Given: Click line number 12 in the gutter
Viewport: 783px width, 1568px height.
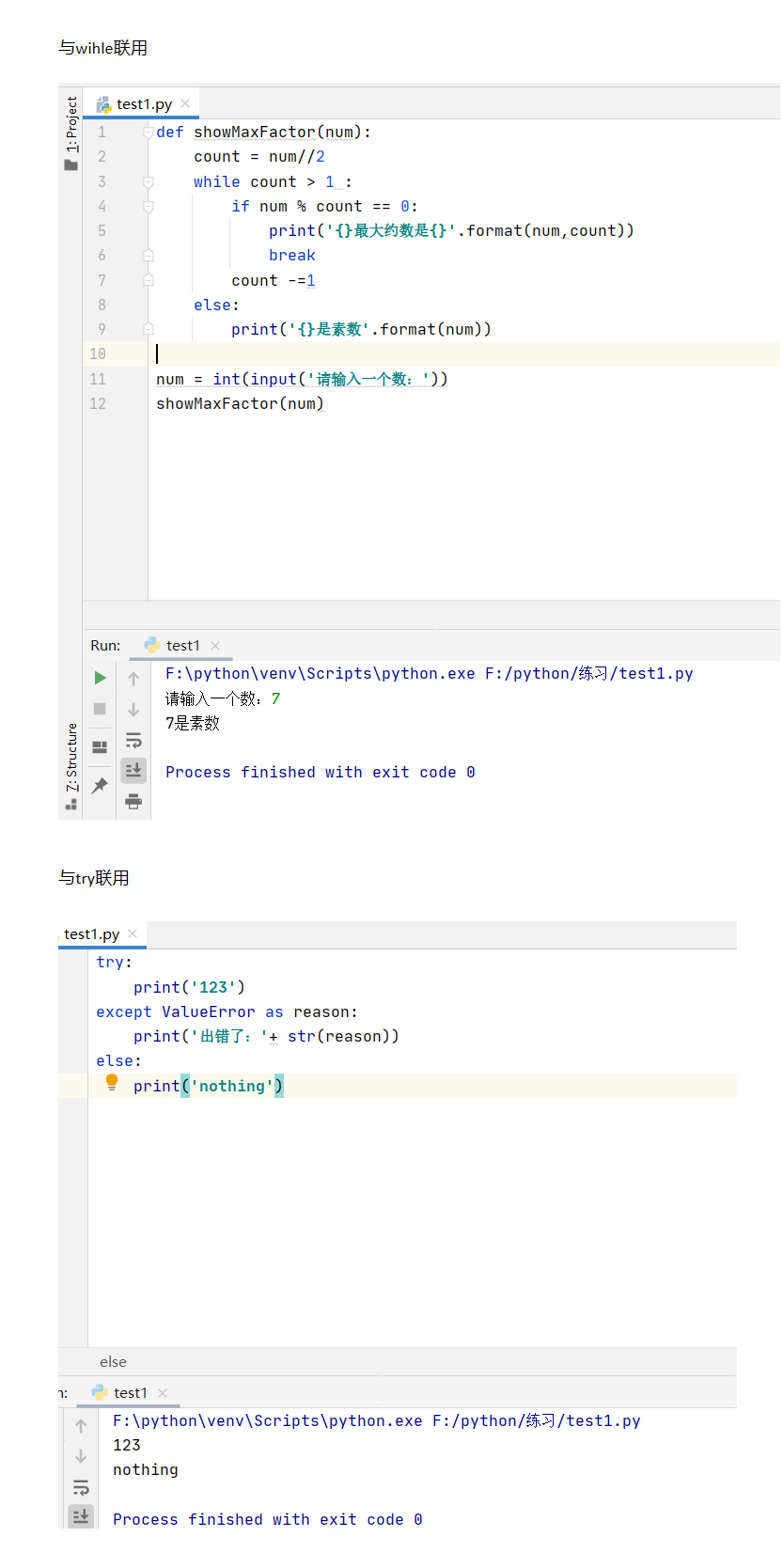Looking at the screenshot, I should (98, 404).
